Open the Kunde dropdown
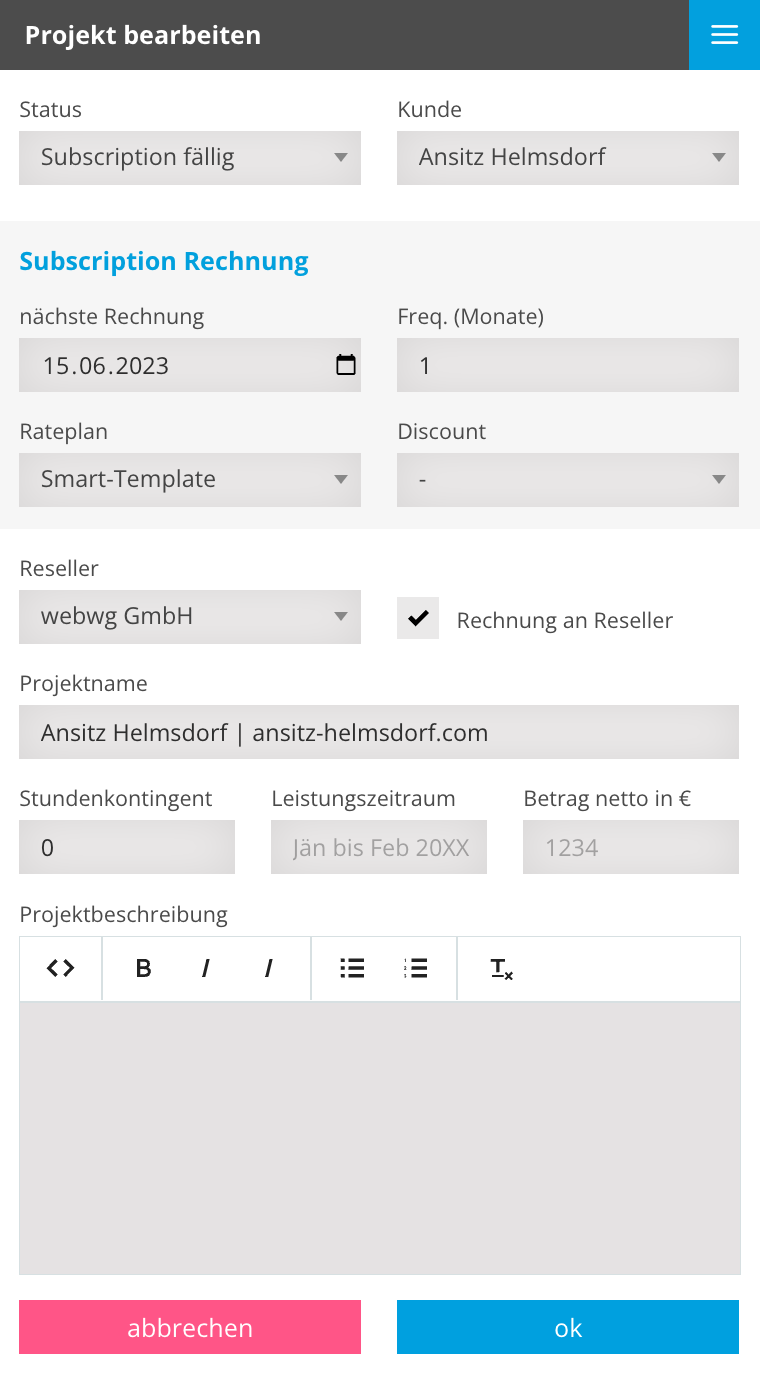 click(x=568, y=158)
